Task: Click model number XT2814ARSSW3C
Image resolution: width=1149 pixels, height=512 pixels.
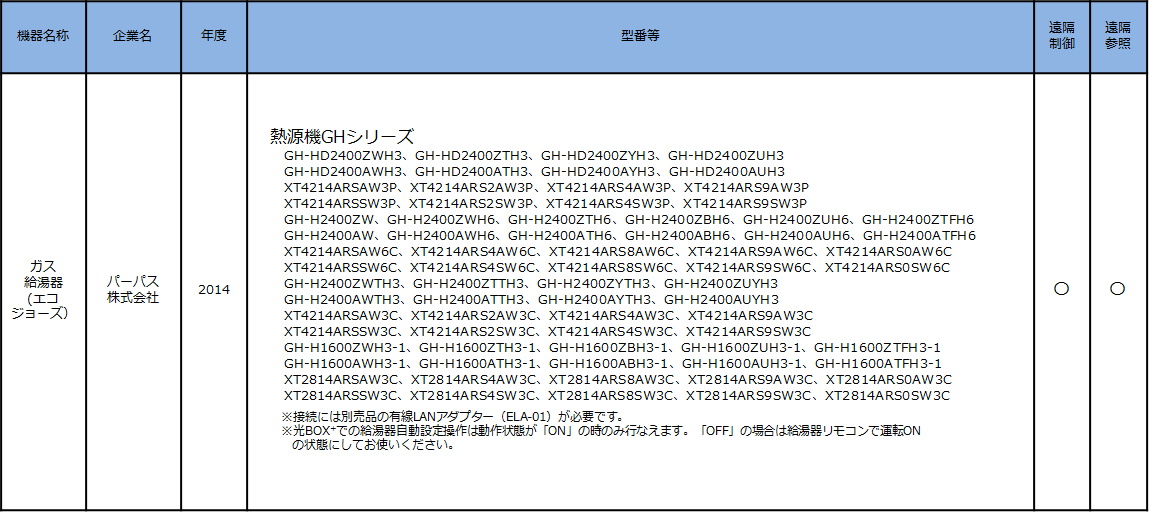Action: click(341, 396)
